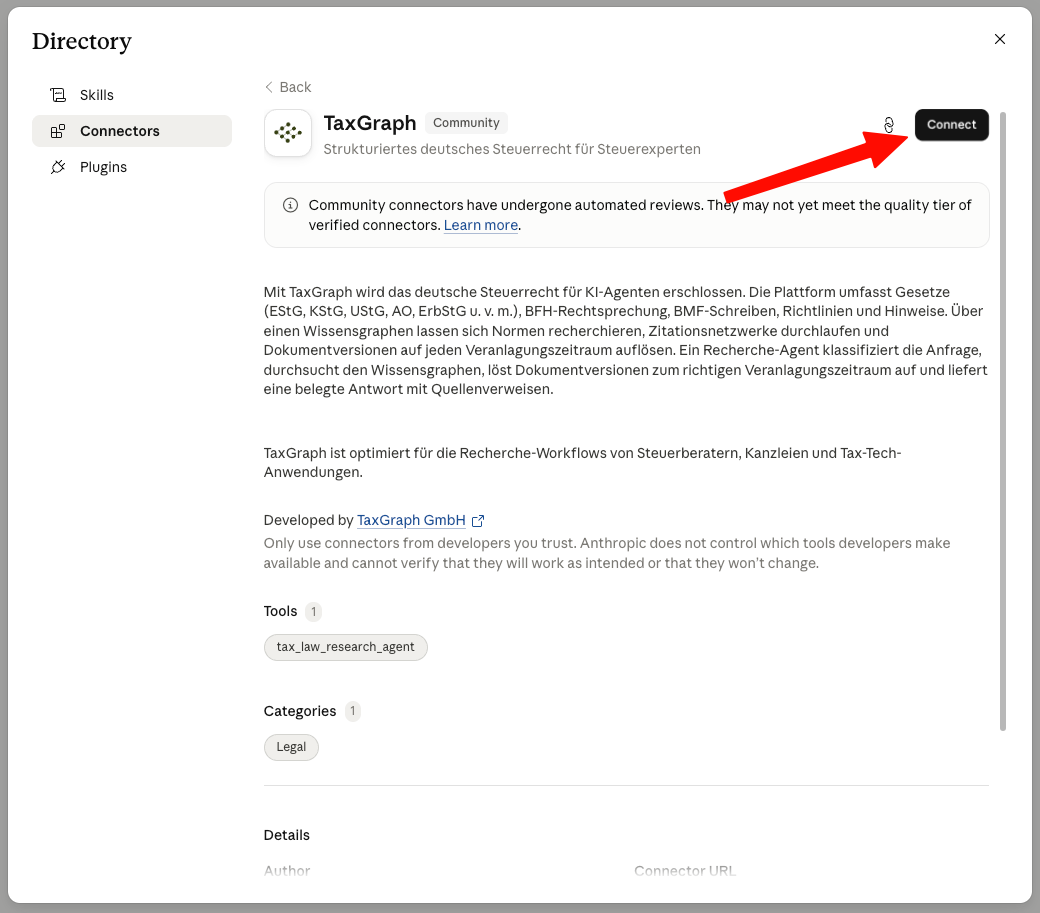This screenshot has height=913, width=1040.
Task: Select the Legal category chip
Action: coord(291,747)
